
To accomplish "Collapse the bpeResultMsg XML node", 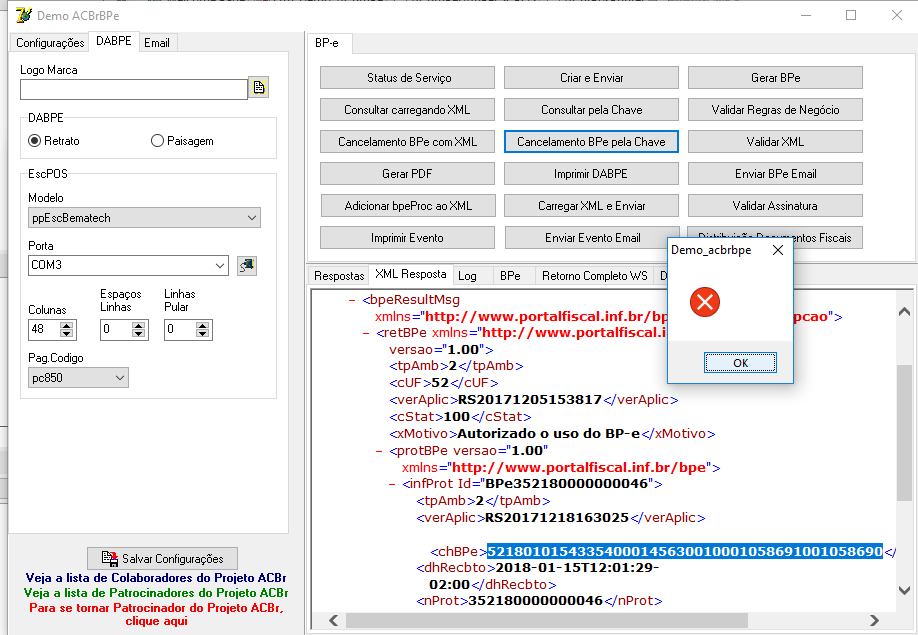I will (x=352, y=300).
